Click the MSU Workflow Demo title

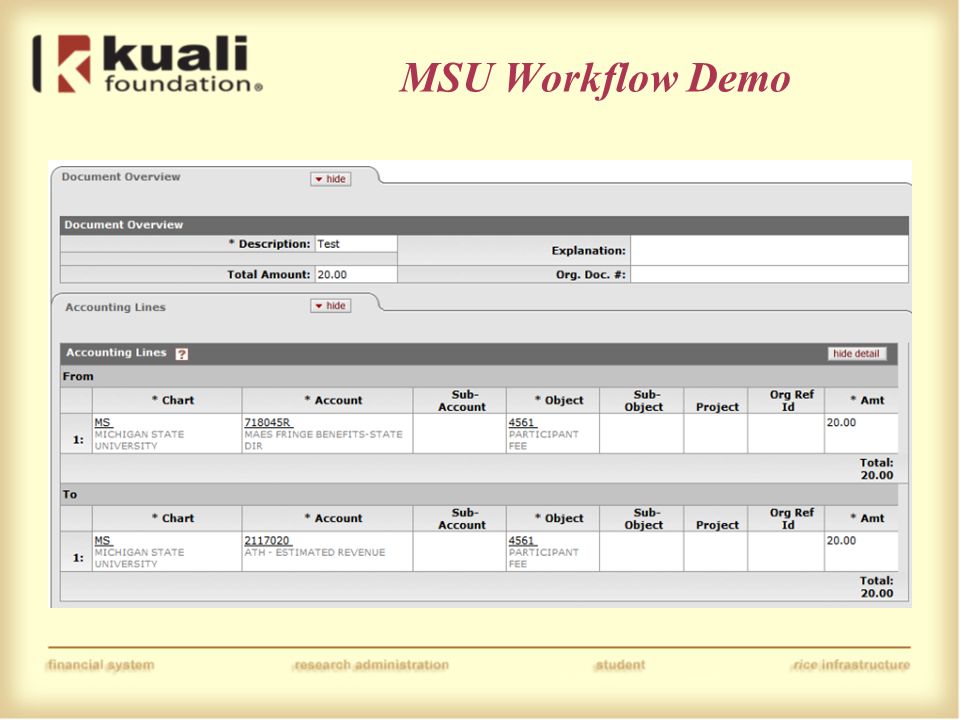pos(594,78)
